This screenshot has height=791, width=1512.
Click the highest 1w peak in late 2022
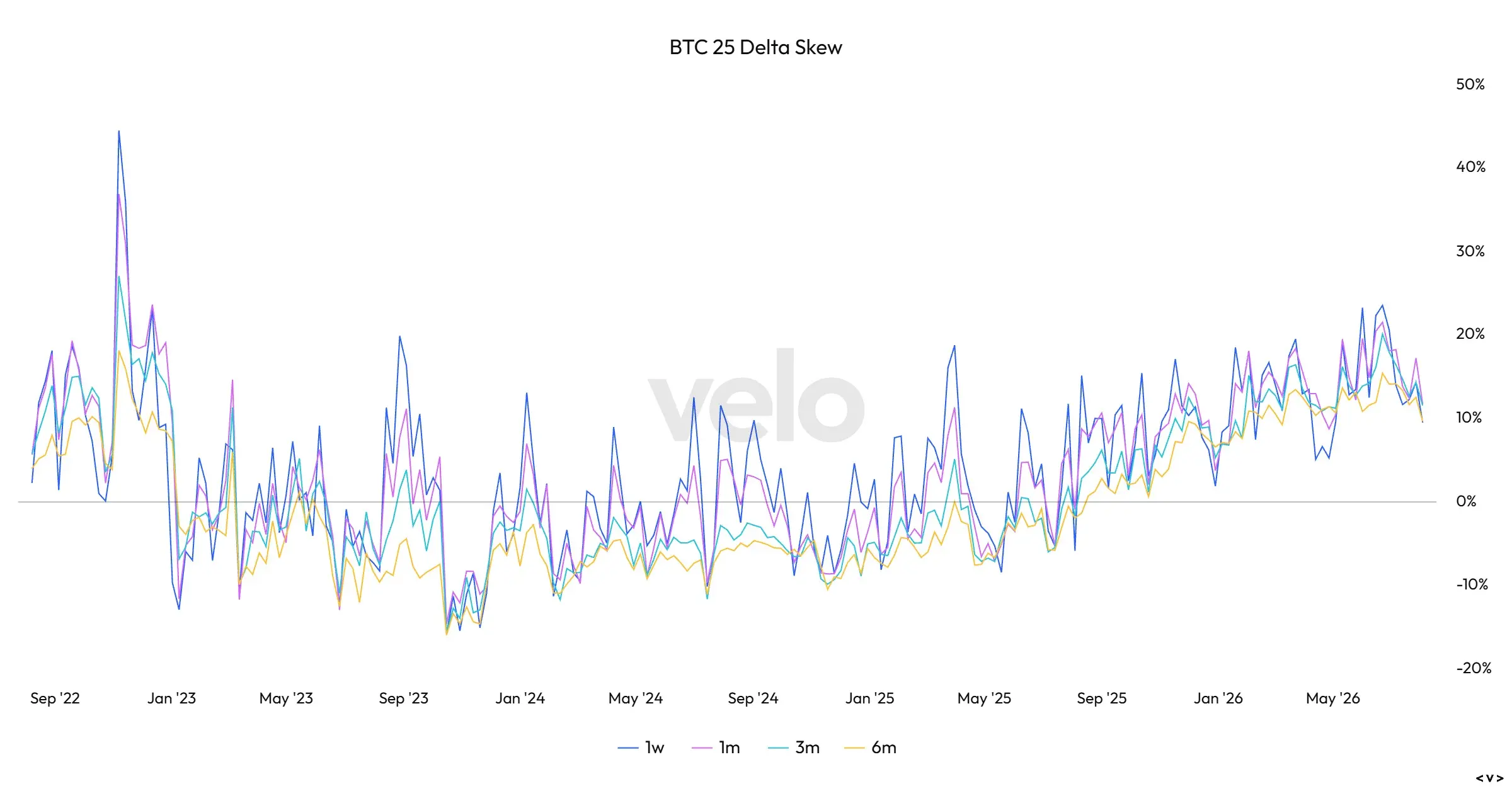(x=119, y=132)
